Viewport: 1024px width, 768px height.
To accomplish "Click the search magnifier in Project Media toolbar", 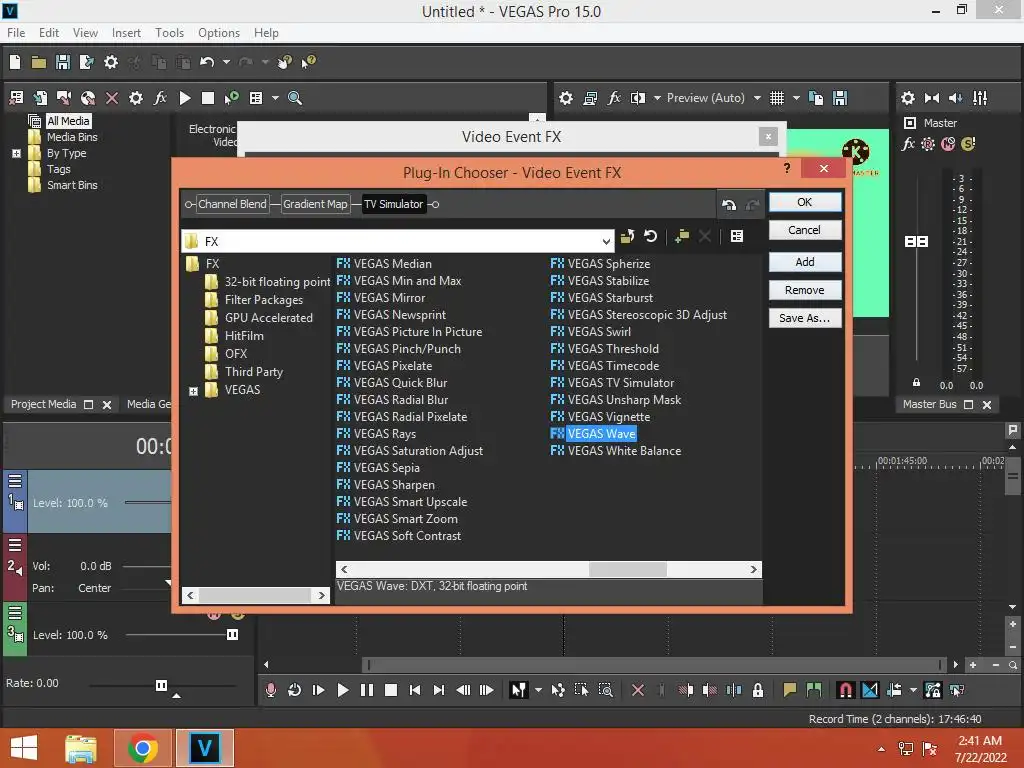I will pyautogui.click(x=295, y=98).
